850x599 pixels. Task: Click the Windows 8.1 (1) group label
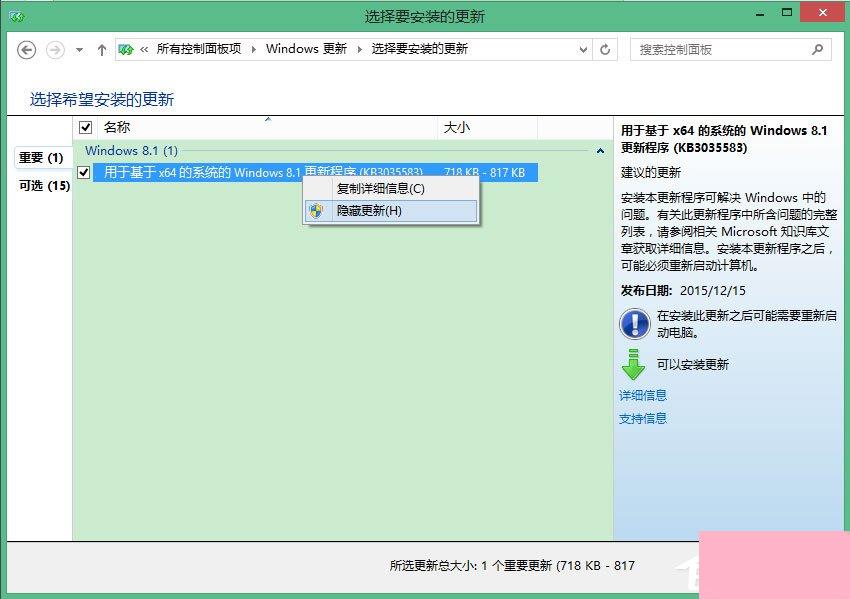pyautogui.click(x=132, y=151)
